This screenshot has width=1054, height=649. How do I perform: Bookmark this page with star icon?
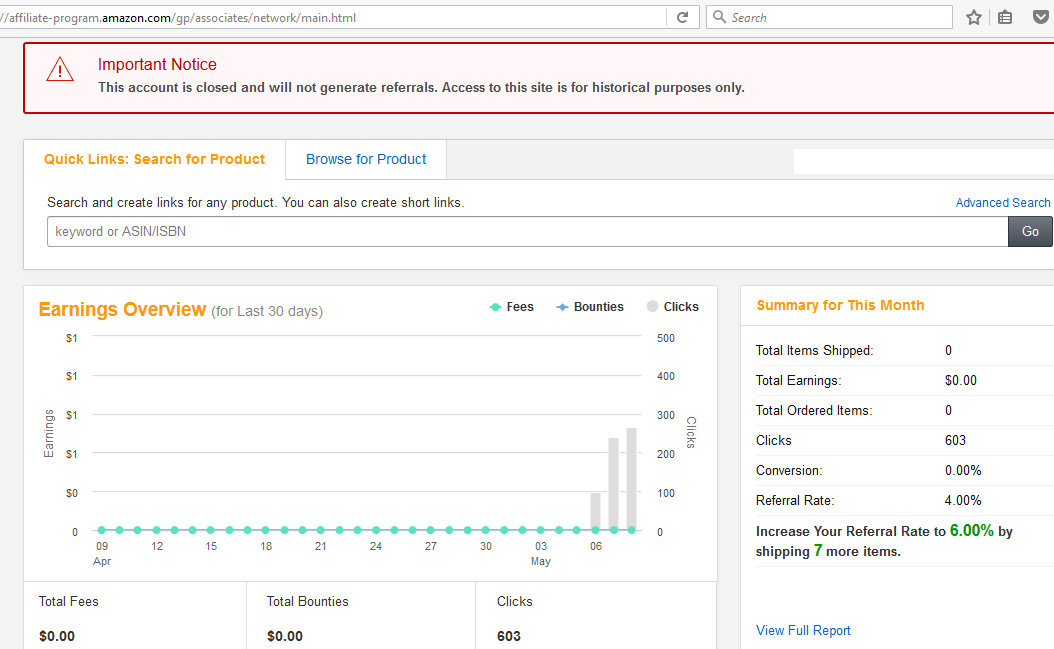pyautogui.click(x=974, y=17)
